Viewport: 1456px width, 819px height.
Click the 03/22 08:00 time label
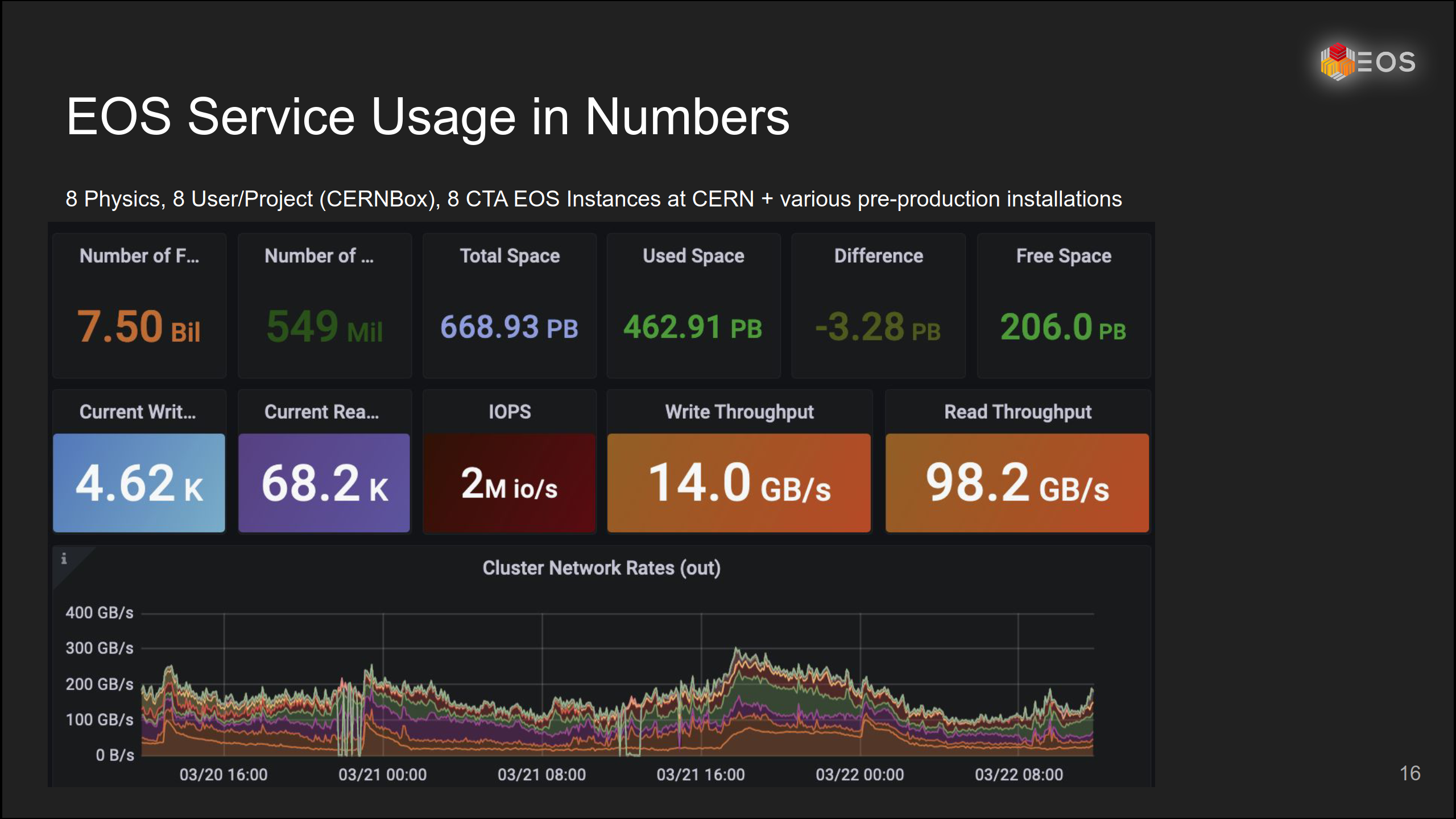tap(1019, 775)
